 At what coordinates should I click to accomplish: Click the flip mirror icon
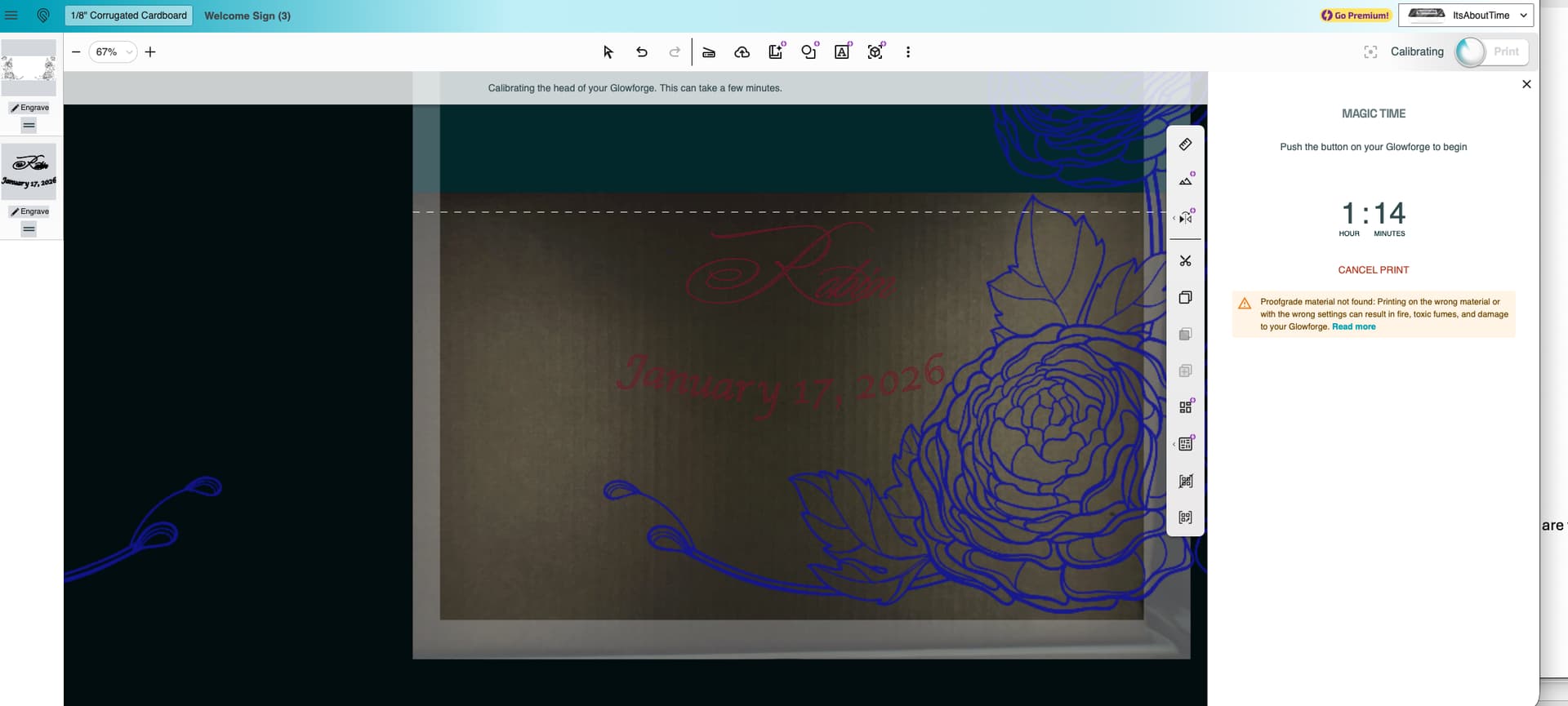click(x=1186, y=218)
